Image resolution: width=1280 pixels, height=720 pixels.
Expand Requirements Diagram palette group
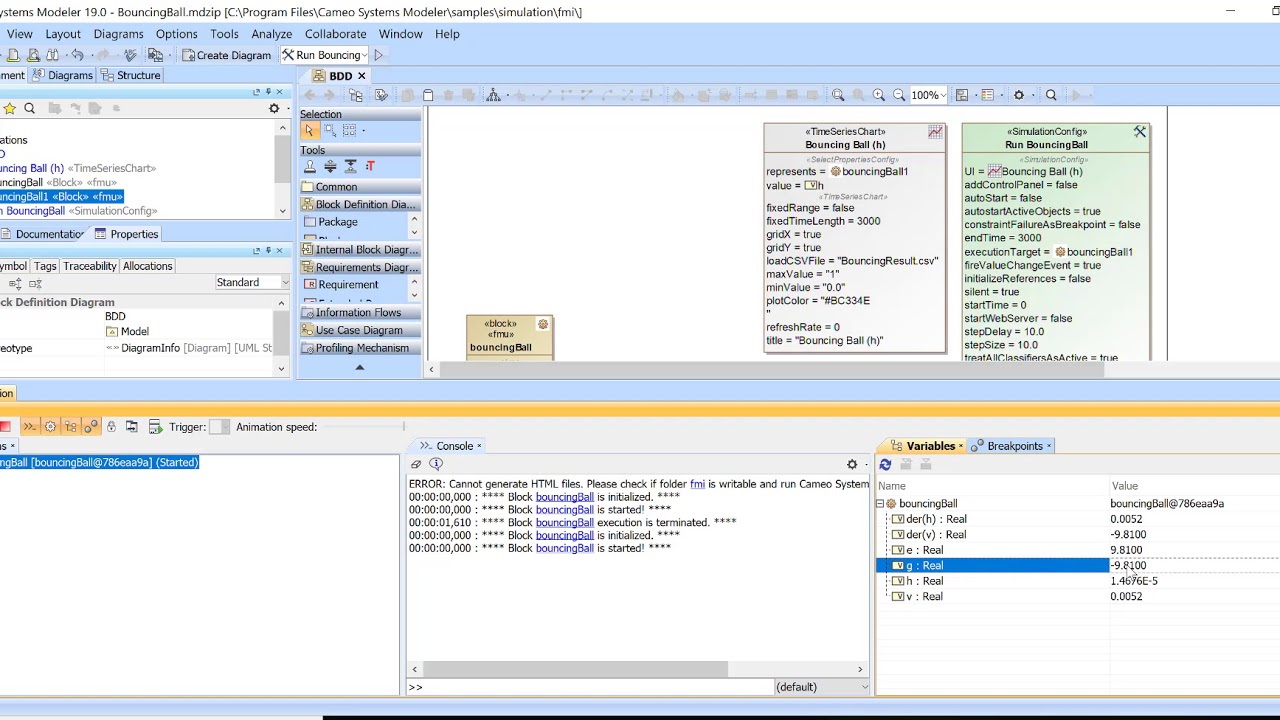click(360, 267)
